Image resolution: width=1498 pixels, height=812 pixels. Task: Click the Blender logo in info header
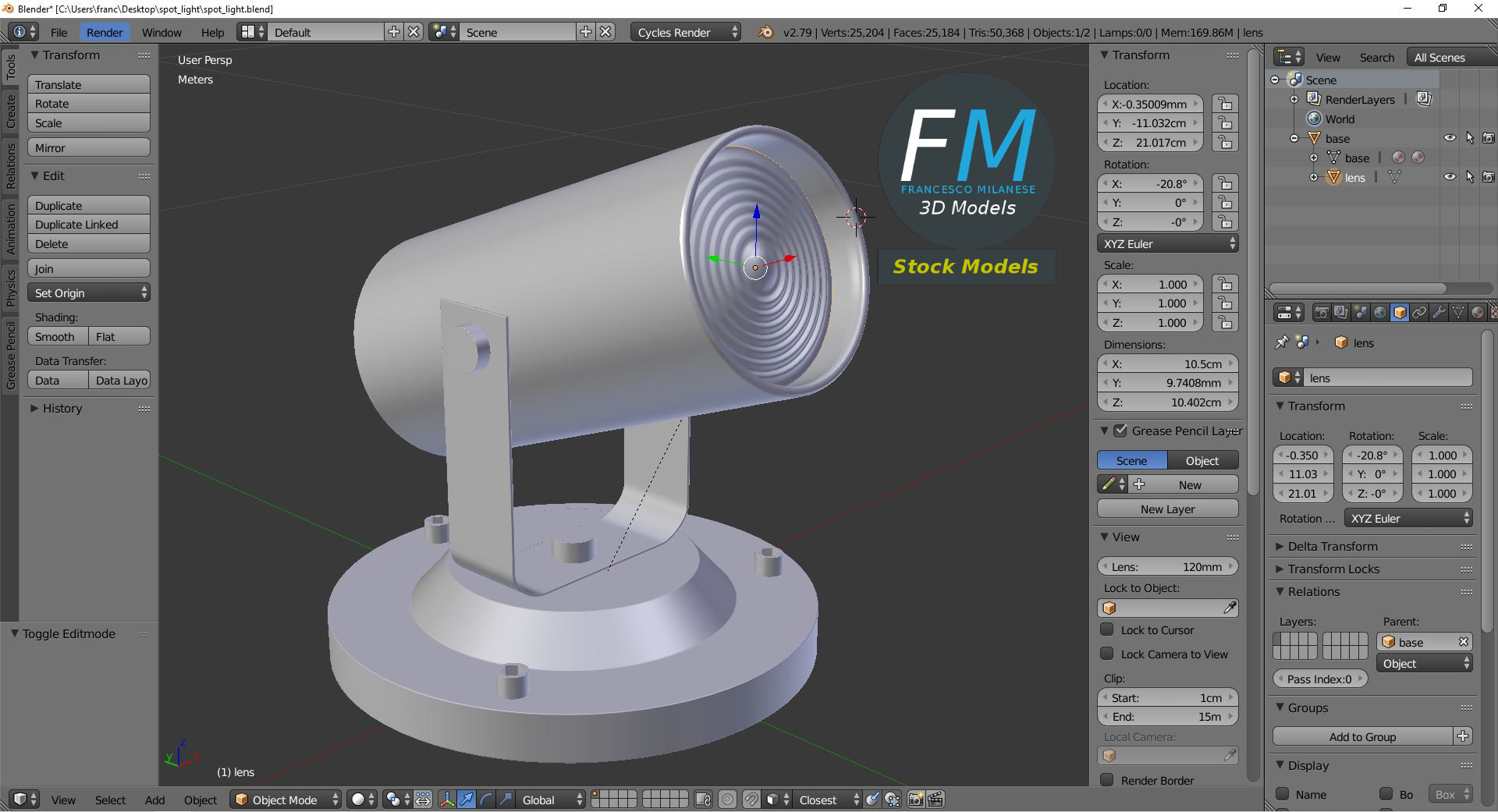click(x=765, y=32)
